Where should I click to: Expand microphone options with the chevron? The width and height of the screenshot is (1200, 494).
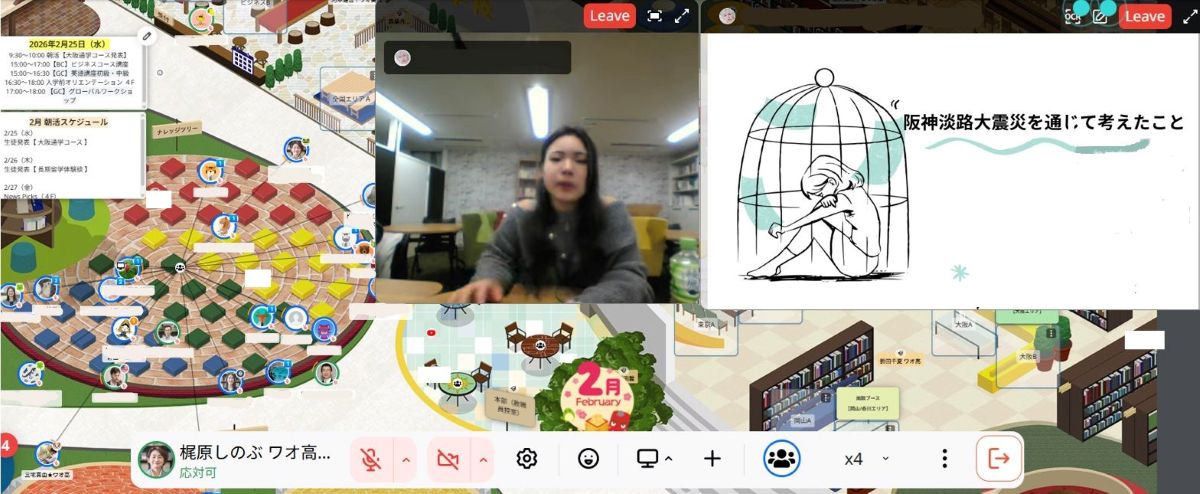click(x=405, y=459)
